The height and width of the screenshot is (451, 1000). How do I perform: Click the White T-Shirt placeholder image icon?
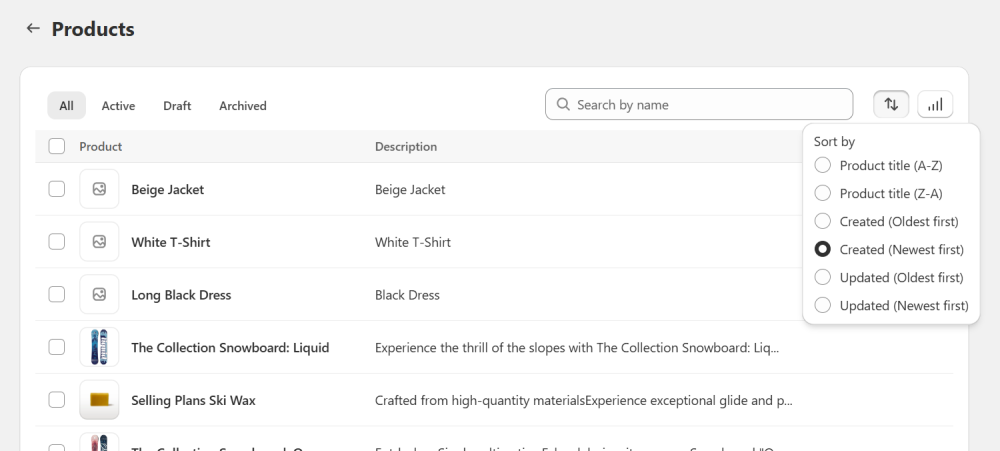click(99, 242)
